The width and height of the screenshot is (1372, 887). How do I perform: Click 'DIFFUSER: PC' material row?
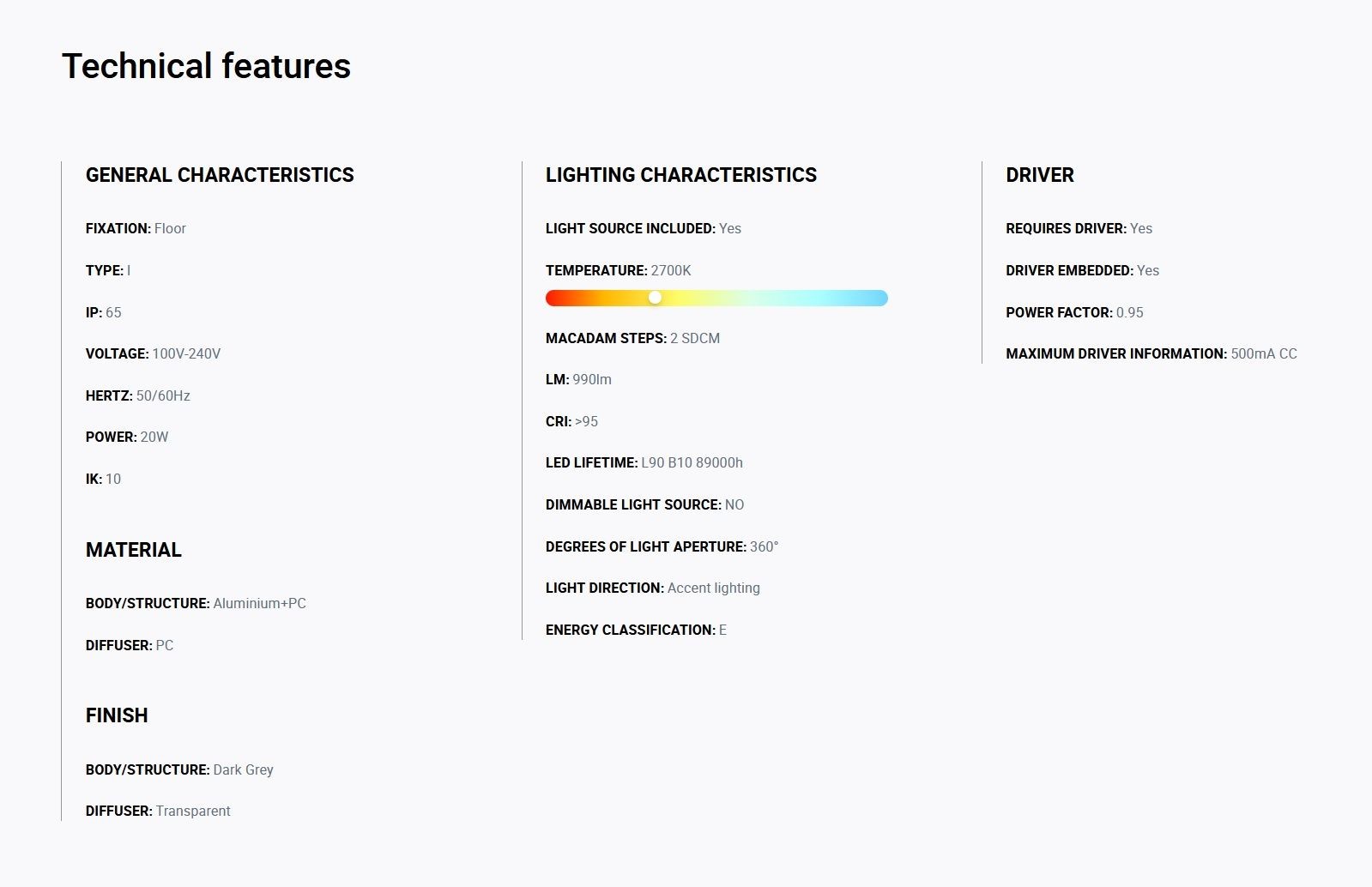click(130, 645)
